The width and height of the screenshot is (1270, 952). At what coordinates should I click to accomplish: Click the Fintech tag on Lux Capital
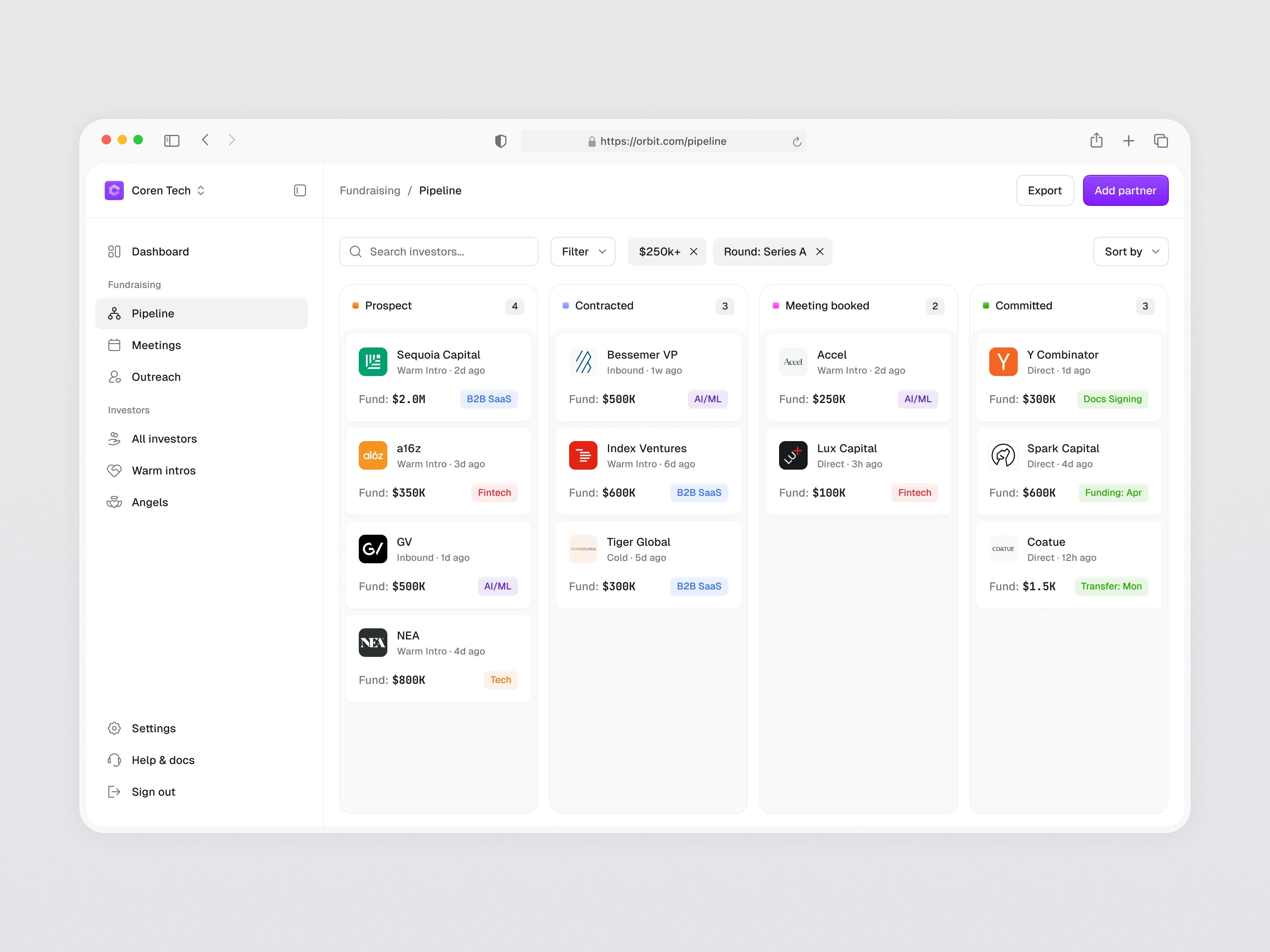pyautogui.click(x=915, y=493)
